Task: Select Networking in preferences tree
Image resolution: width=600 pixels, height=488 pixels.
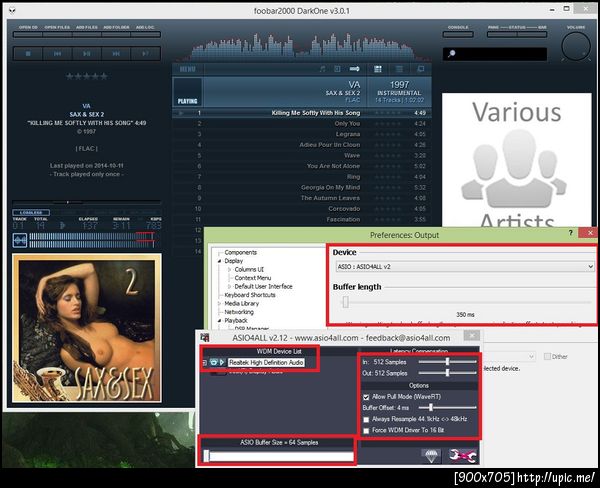Action: pyautogui.click(x=239, y=312)
